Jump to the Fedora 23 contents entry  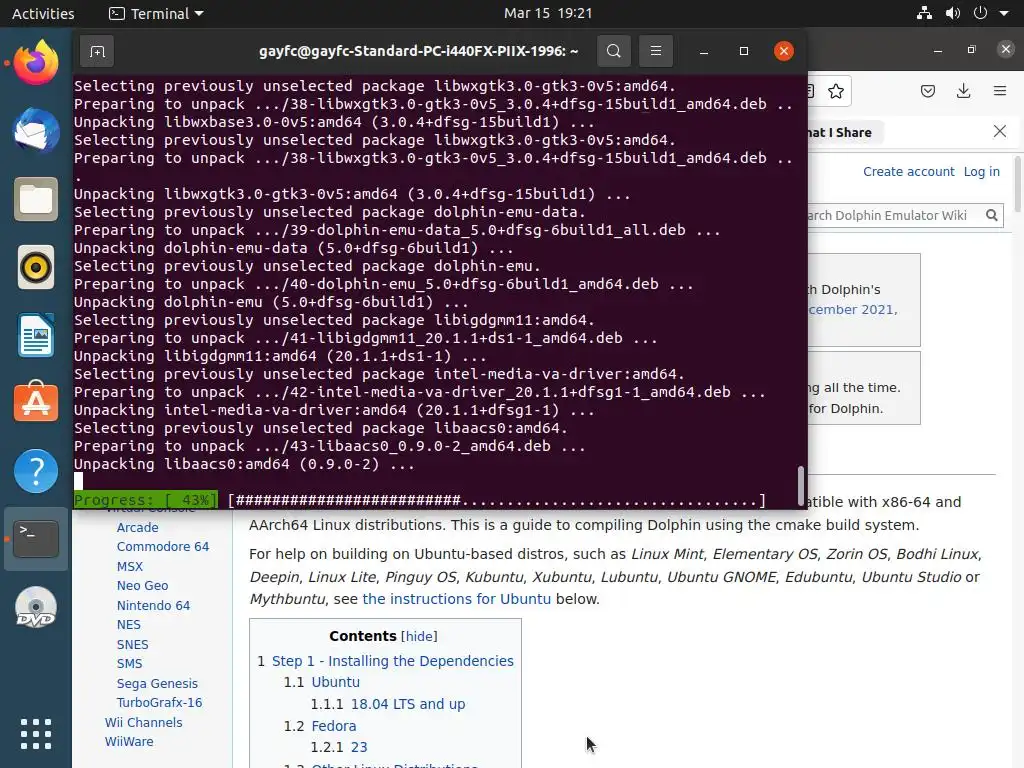point(359,746)
